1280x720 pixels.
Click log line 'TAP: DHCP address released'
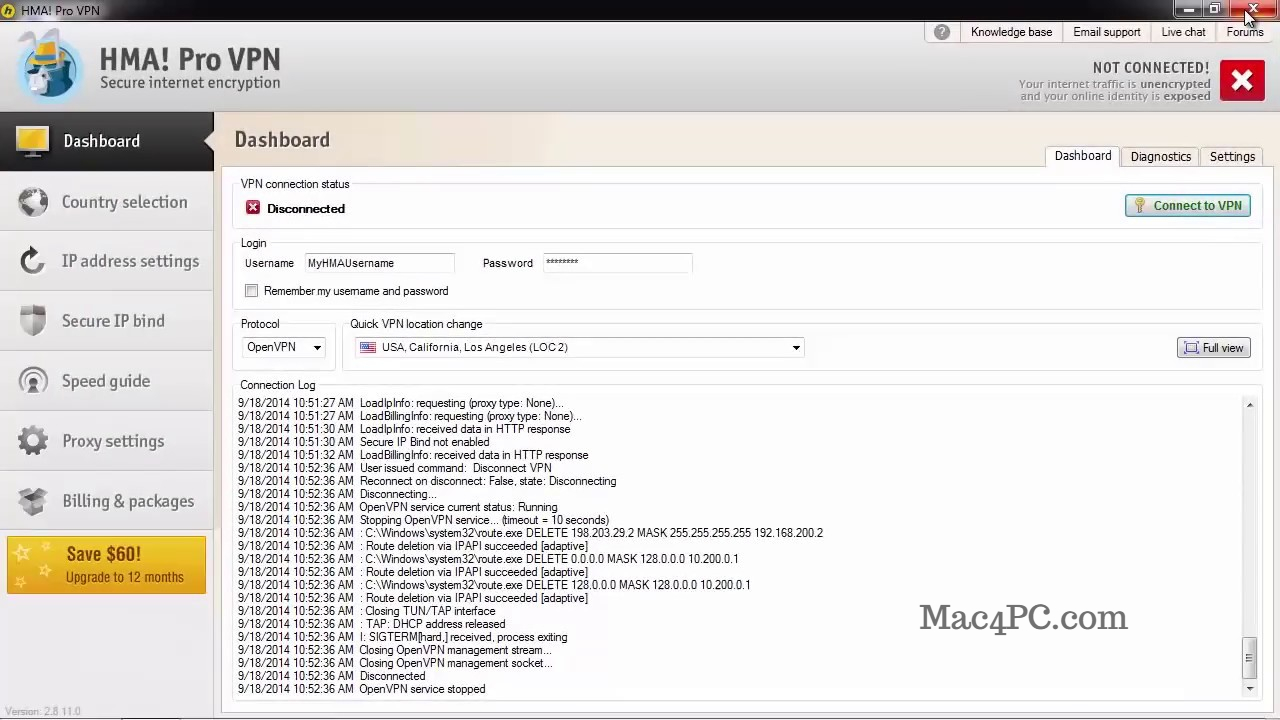(371, 624)
